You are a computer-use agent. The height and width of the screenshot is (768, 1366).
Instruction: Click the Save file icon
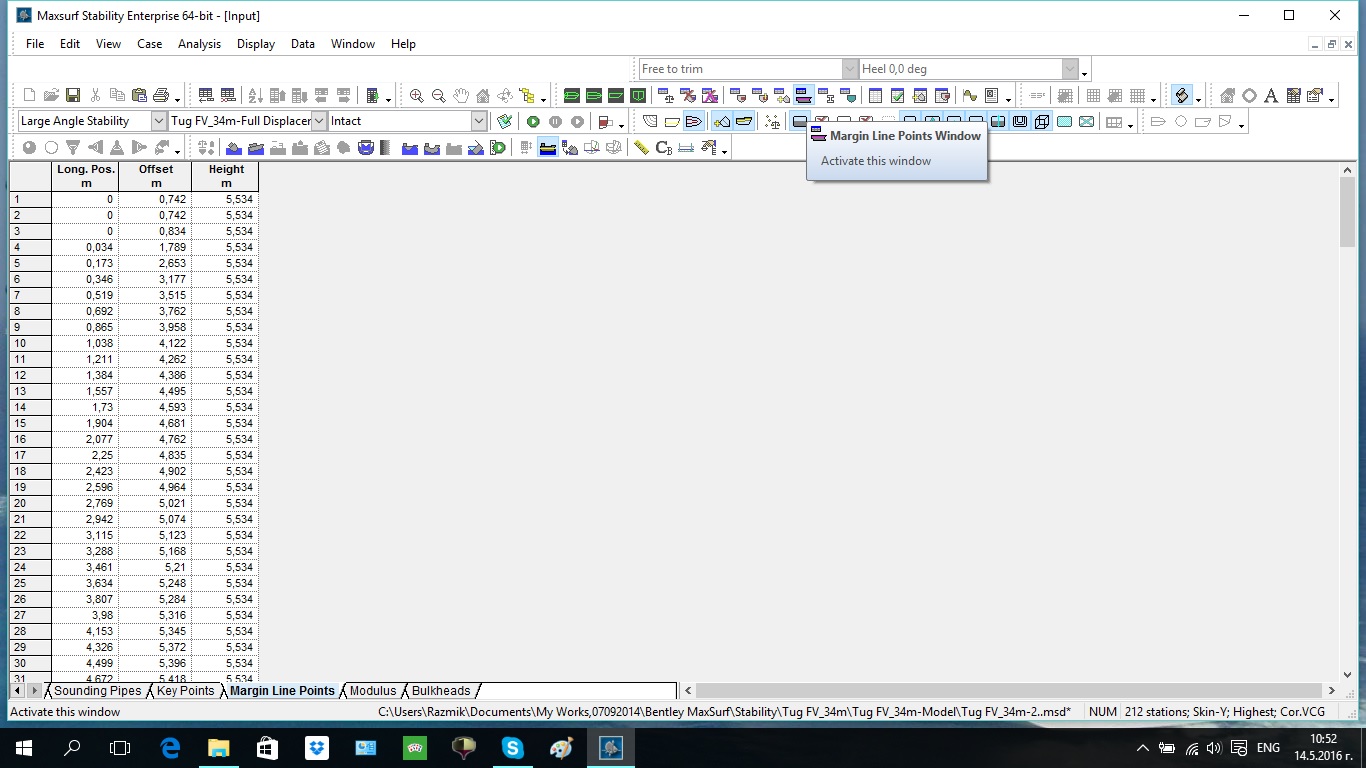pos(73,96)
